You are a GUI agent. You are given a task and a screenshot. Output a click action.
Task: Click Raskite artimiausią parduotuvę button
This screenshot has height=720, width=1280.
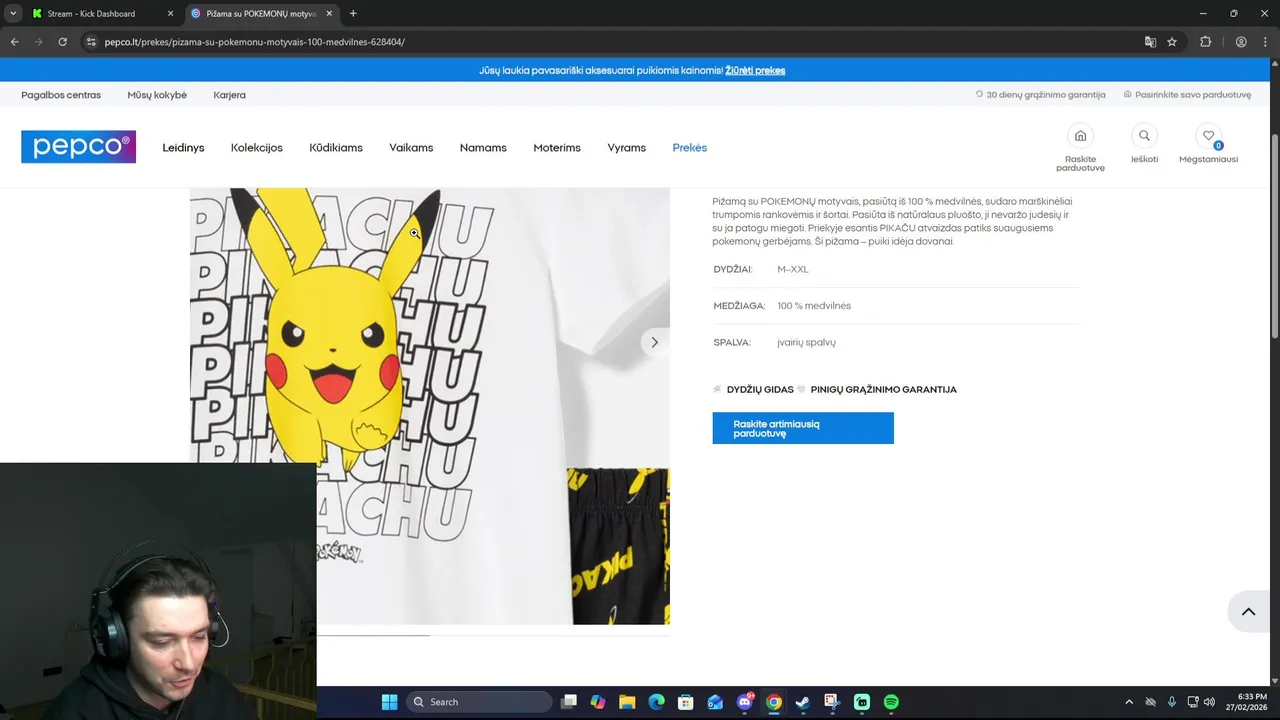(x=803, y=428)
